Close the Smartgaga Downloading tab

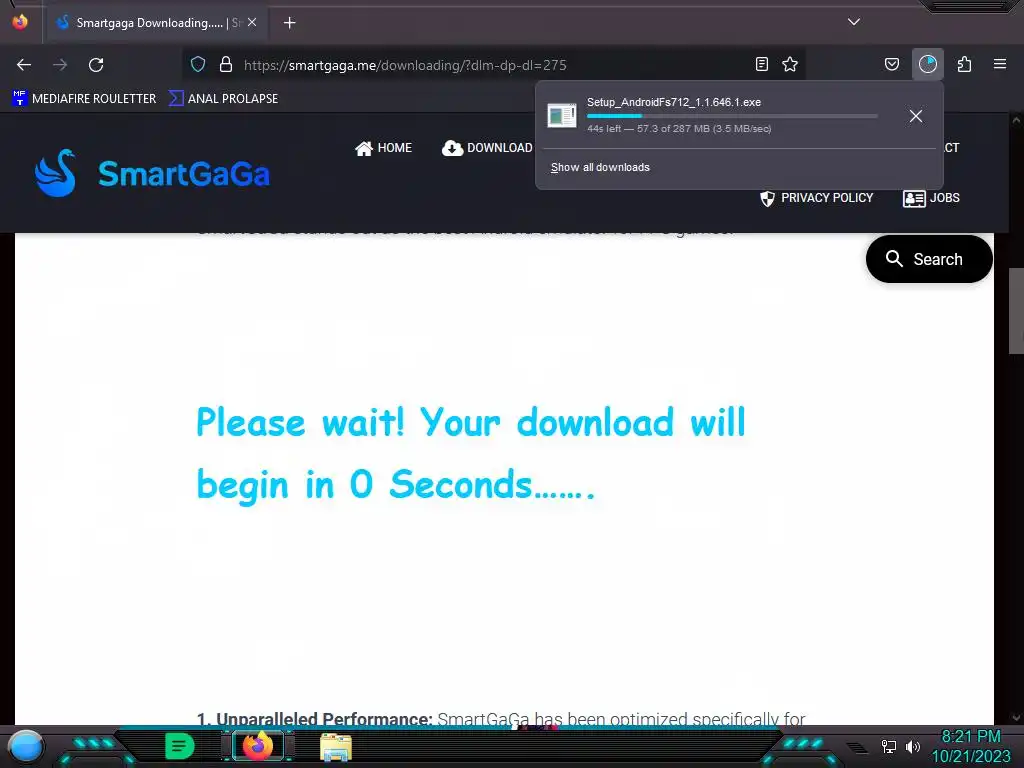point(252,22)
